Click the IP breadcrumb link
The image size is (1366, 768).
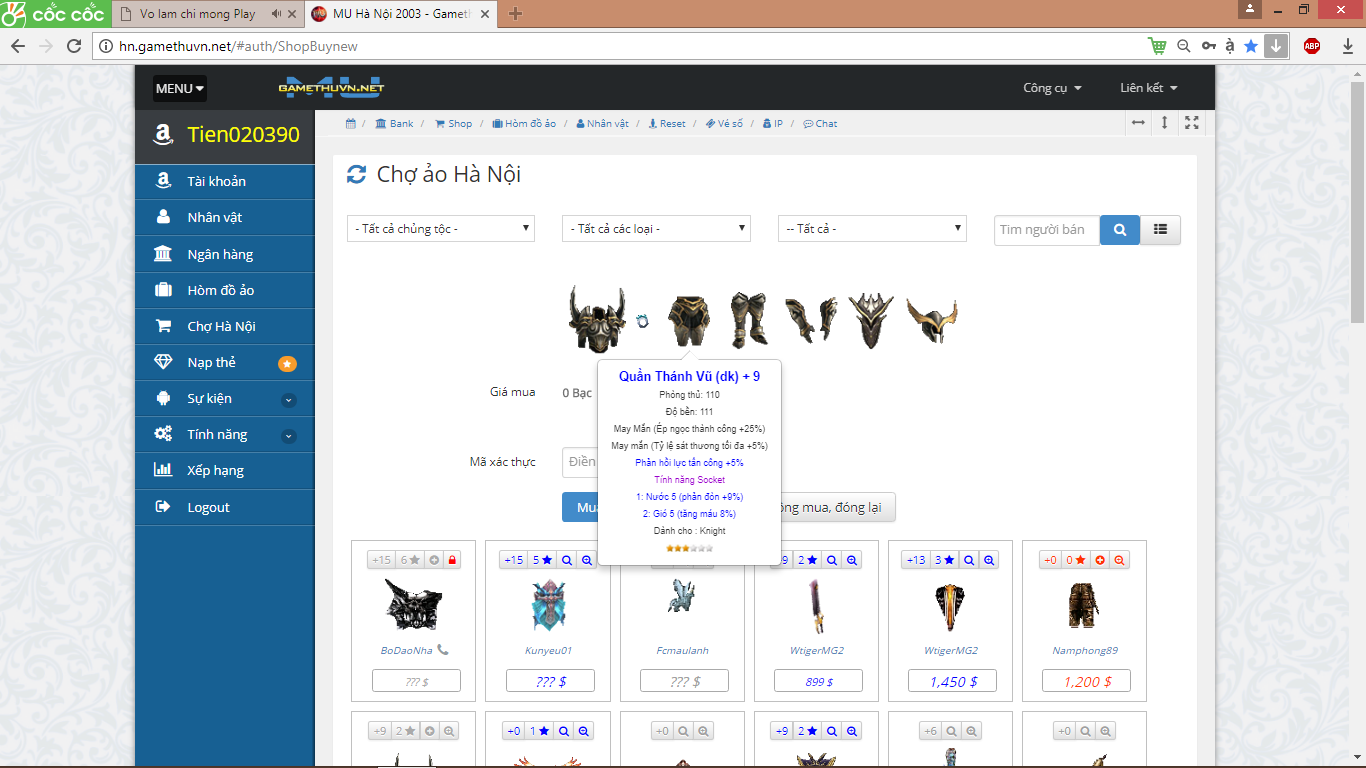(772, 124)
